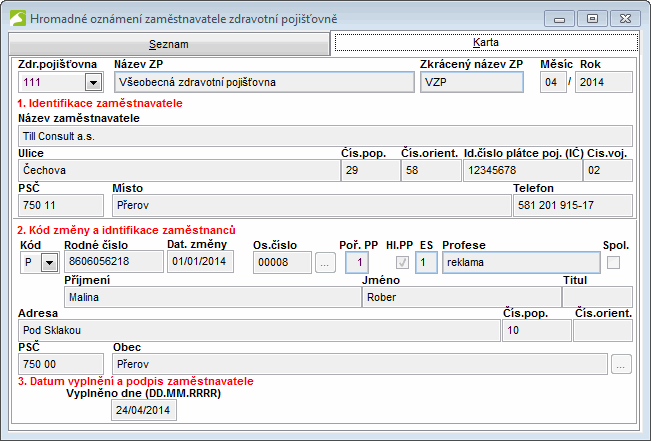Click the Ulice field containing Čechova
Viewport: 651px width, 441px height.
coord(179,170)
